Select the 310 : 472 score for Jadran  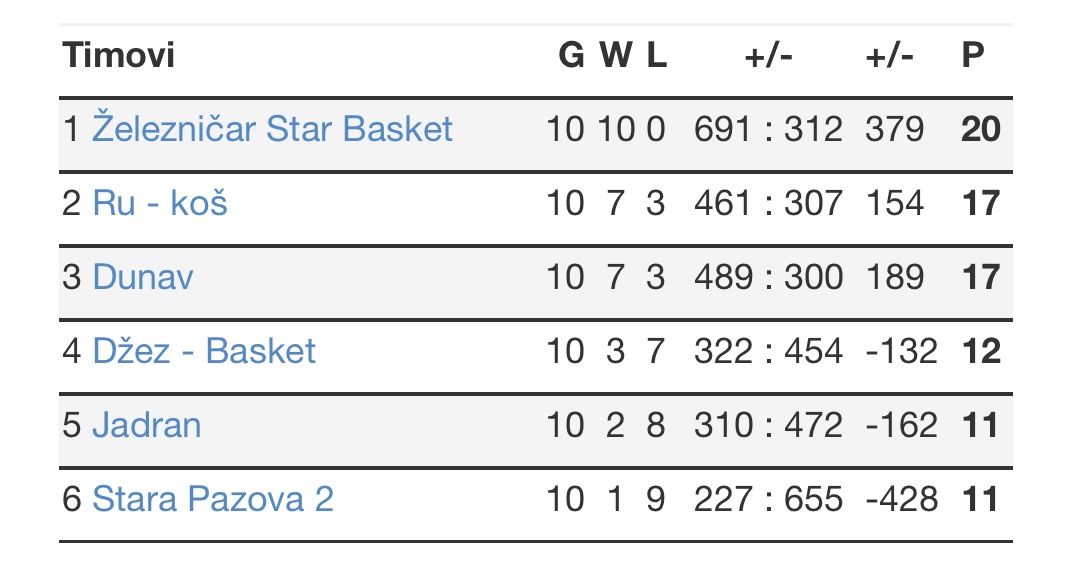(768, 425)
